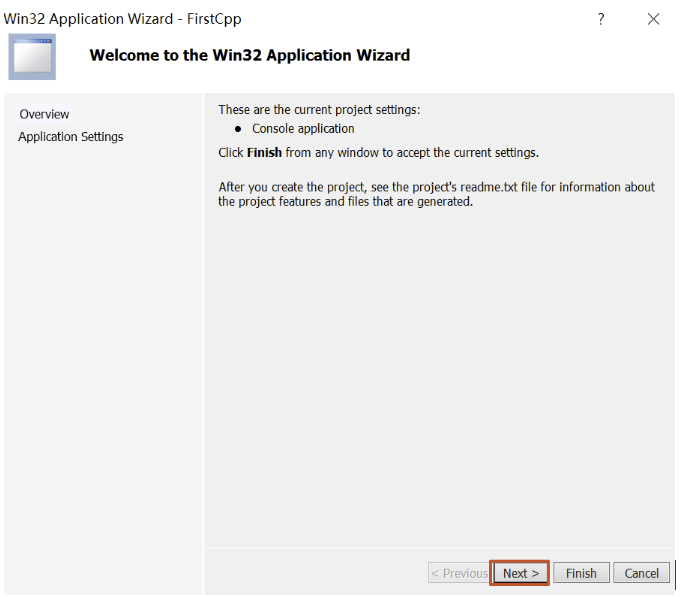
Task: Click the paragraph mentioning readme.txt
Action: click(x=436, y=194)
